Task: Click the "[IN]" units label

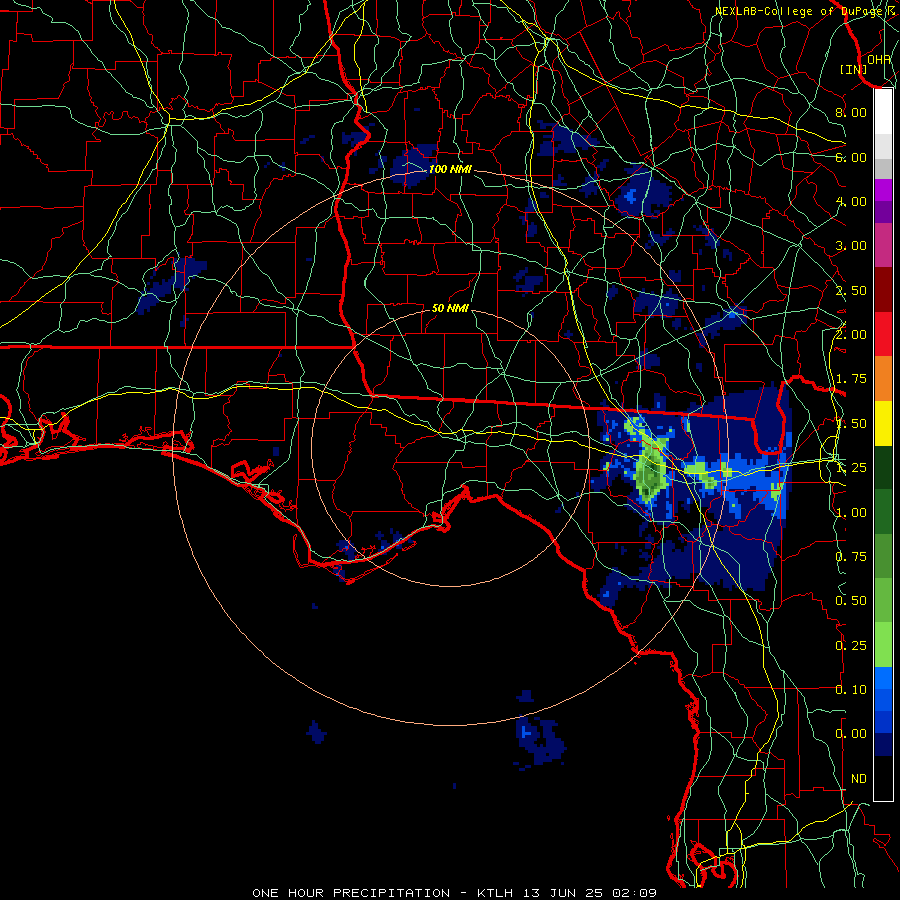Action: 854,69
